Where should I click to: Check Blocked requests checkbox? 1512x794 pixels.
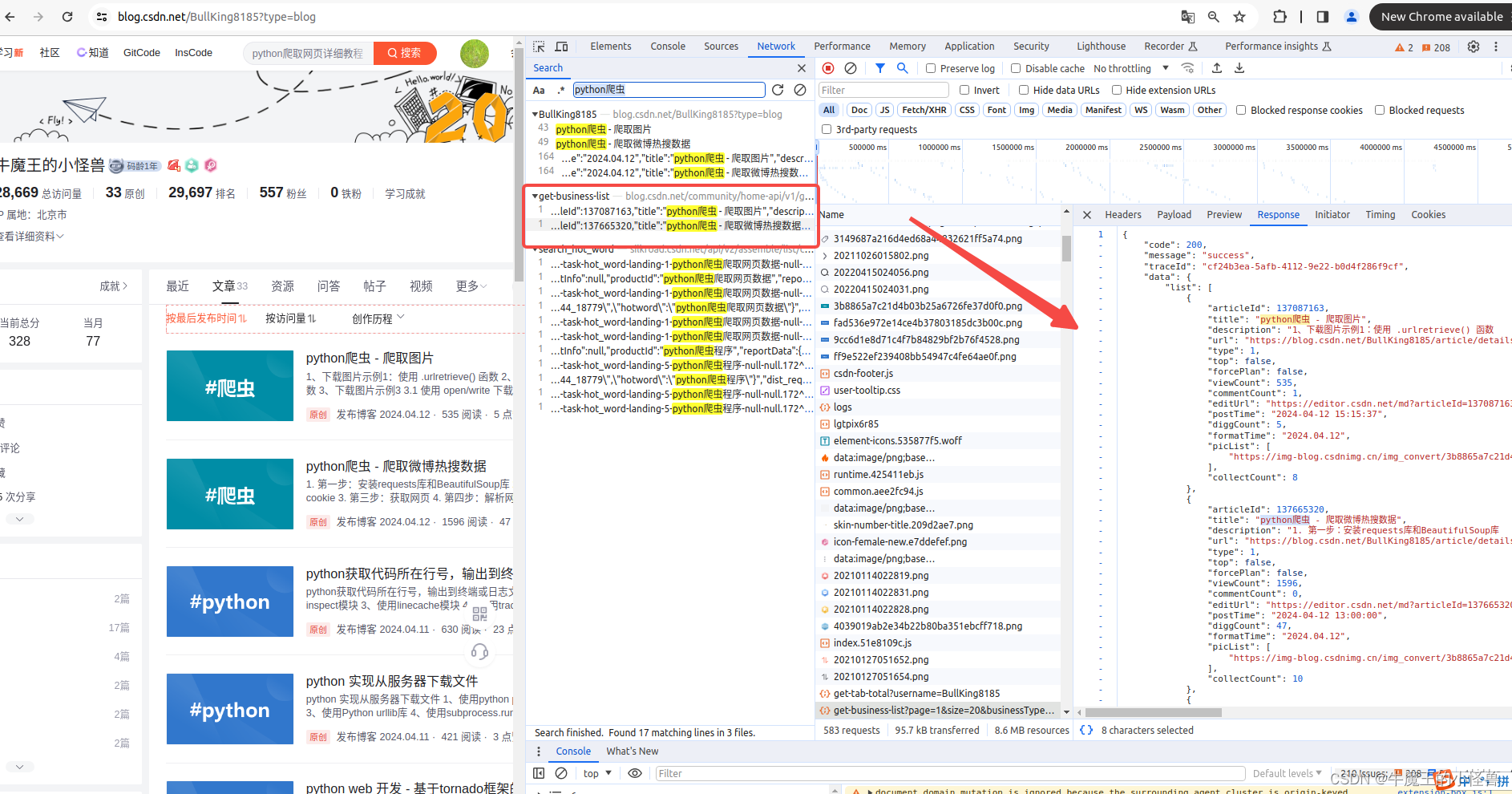pyautogui.click(x=1380, y=110)
